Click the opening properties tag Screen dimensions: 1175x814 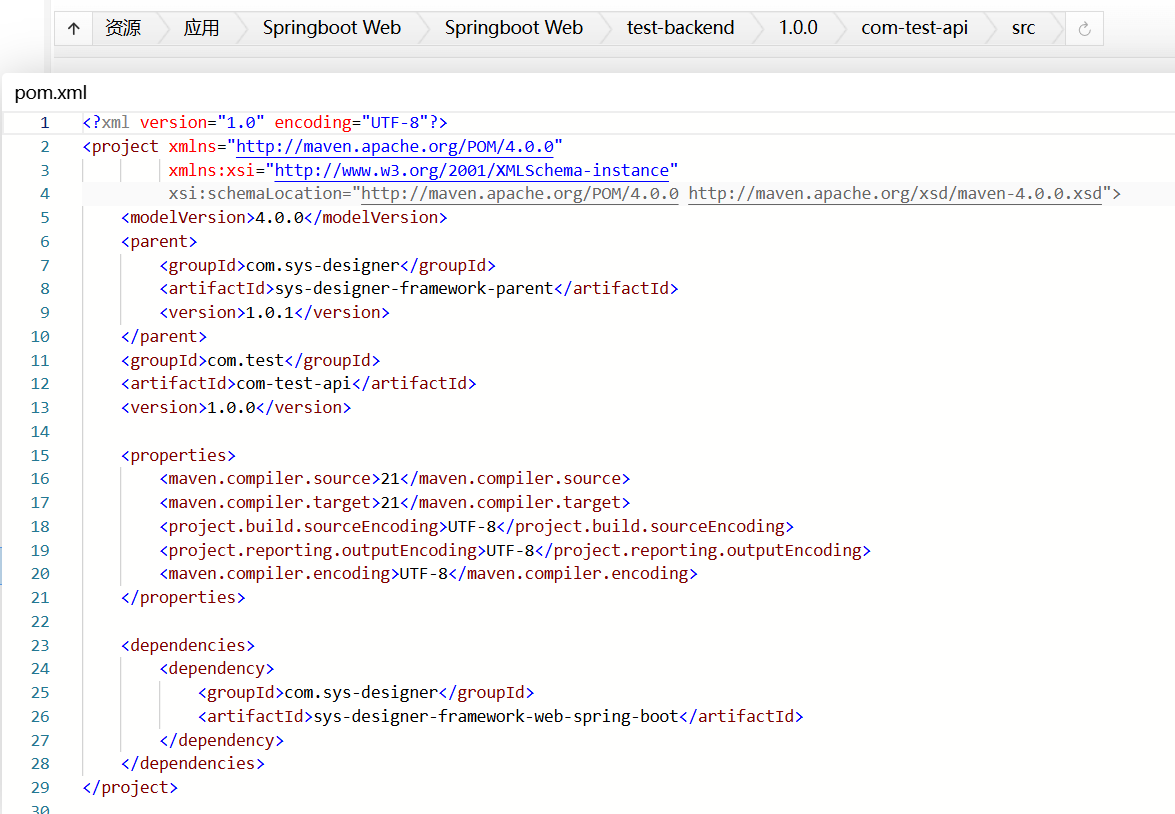click(178, 456)
